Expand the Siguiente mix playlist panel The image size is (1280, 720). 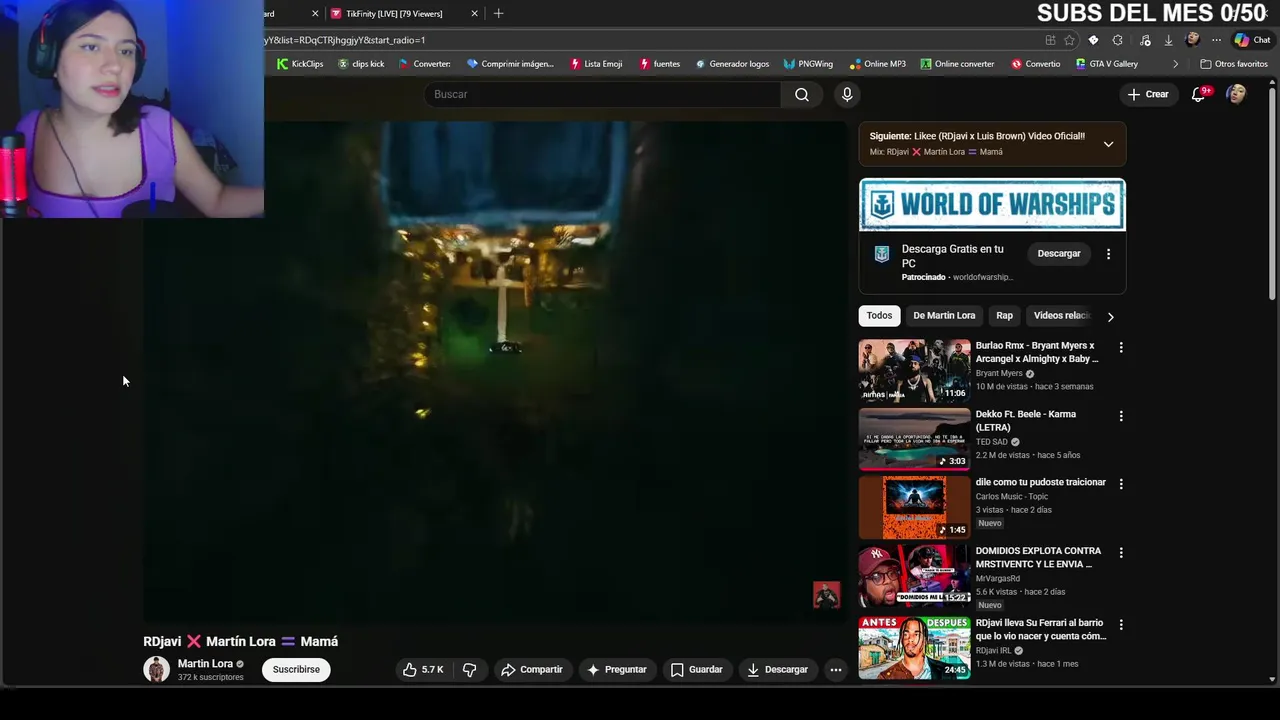point(1108,144)
